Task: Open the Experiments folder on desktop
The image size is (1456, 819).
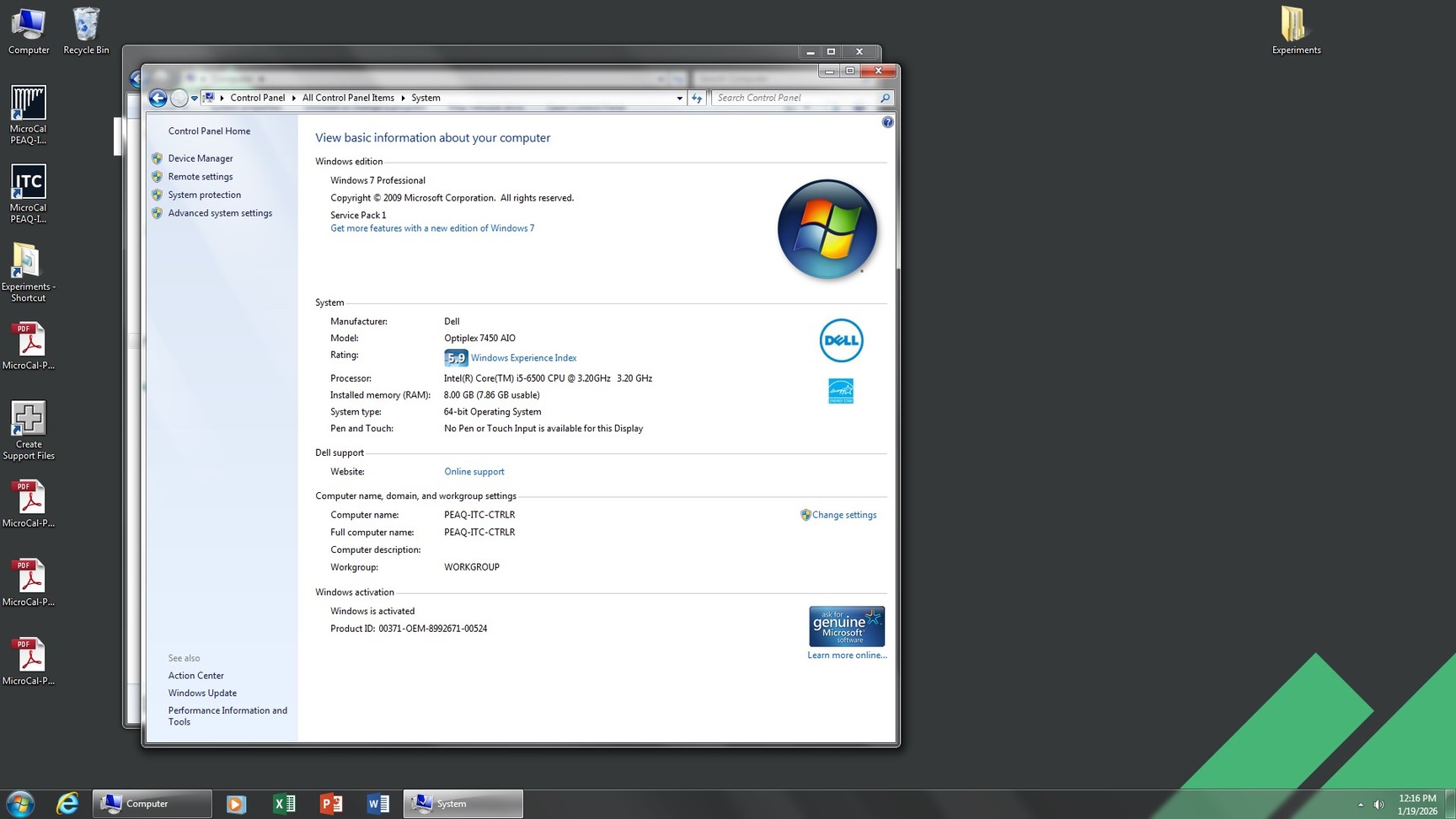Action: point(1295,31)
